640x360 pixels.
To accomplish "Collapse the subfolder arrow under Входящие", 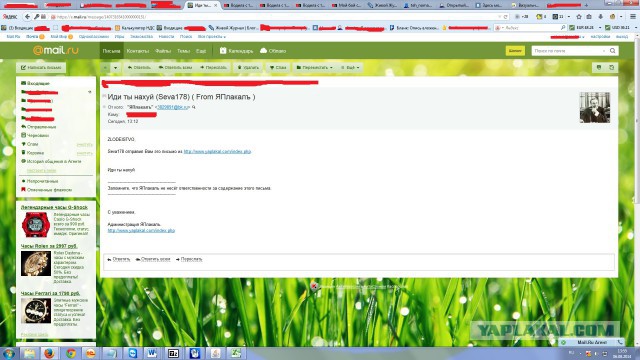I will point(90,92).
